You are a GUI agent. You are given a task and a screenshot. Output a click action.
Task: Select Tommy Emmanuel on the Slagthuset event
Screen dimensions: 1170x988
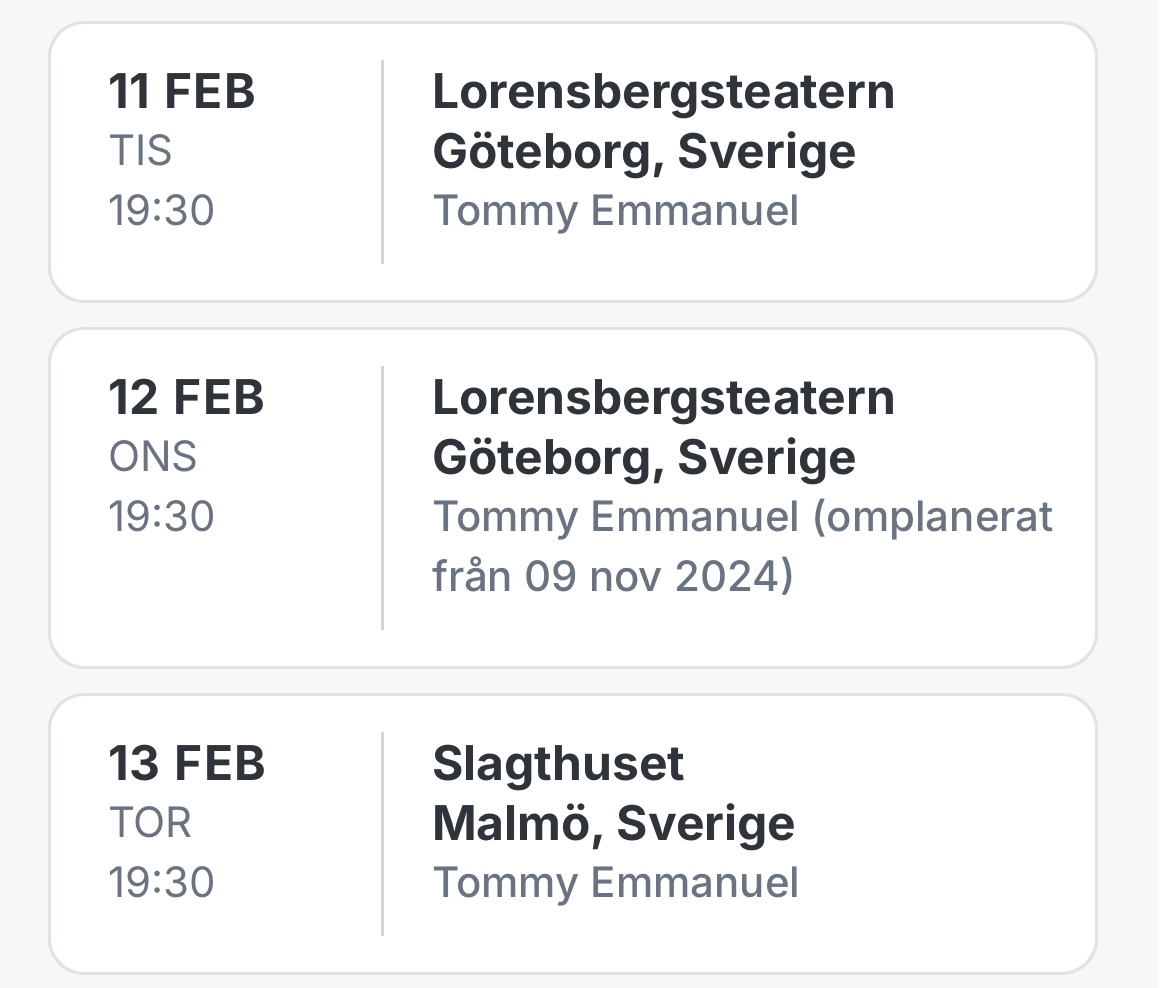615,883
